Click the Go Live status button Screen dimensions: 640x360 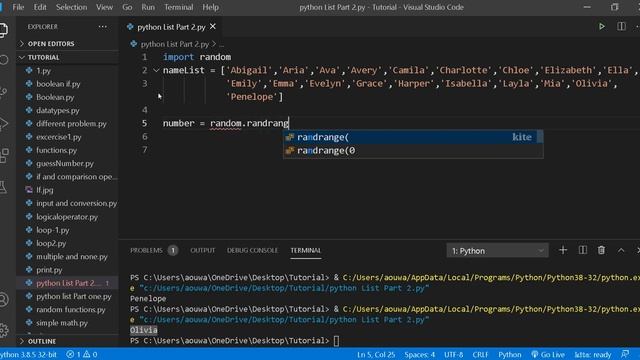tap(548, 354)
